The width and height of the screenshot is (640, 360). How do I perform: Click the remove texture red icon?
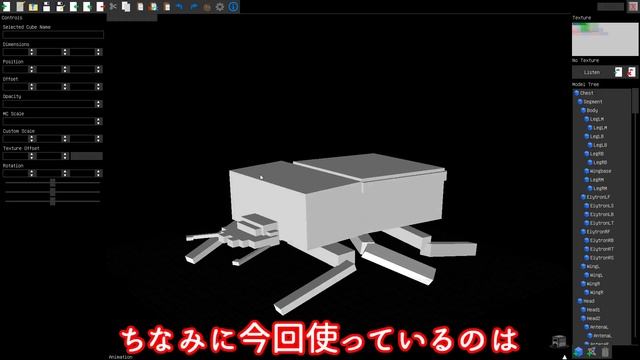[631, 72]
